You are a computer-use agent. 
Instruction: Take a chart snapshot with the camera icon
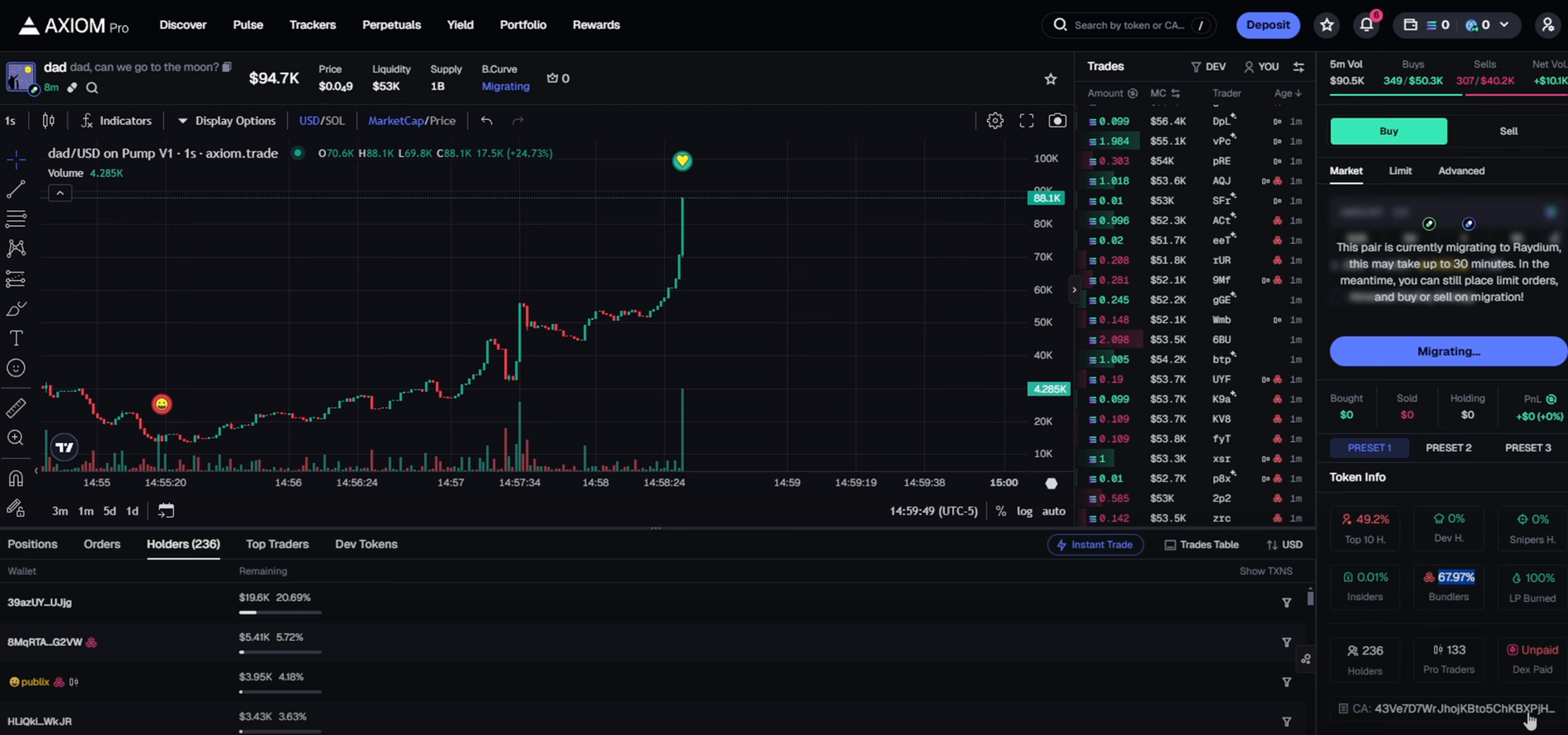1058,120
